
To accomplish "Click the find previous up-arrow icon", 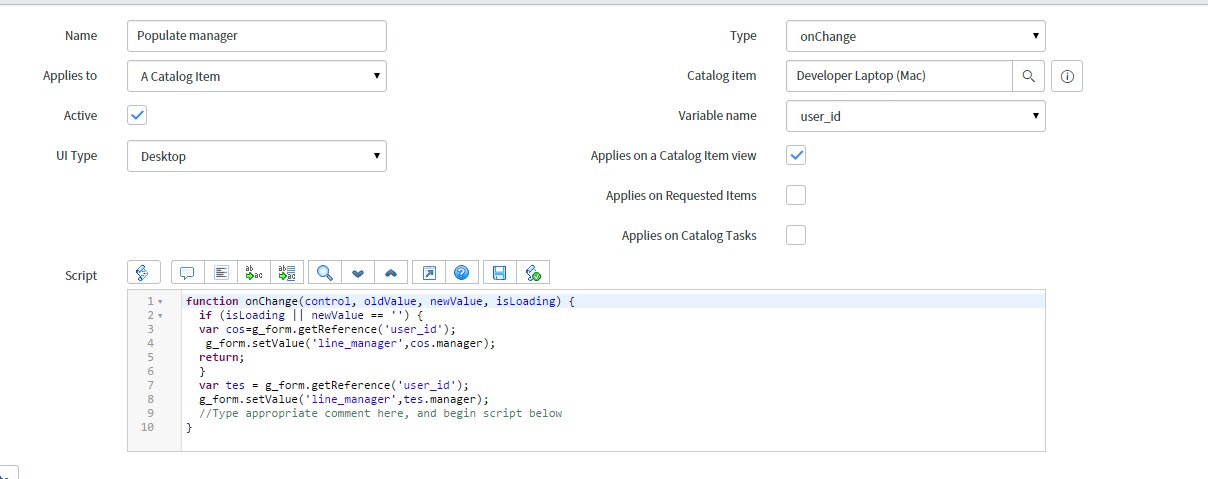I will point(391,272).
